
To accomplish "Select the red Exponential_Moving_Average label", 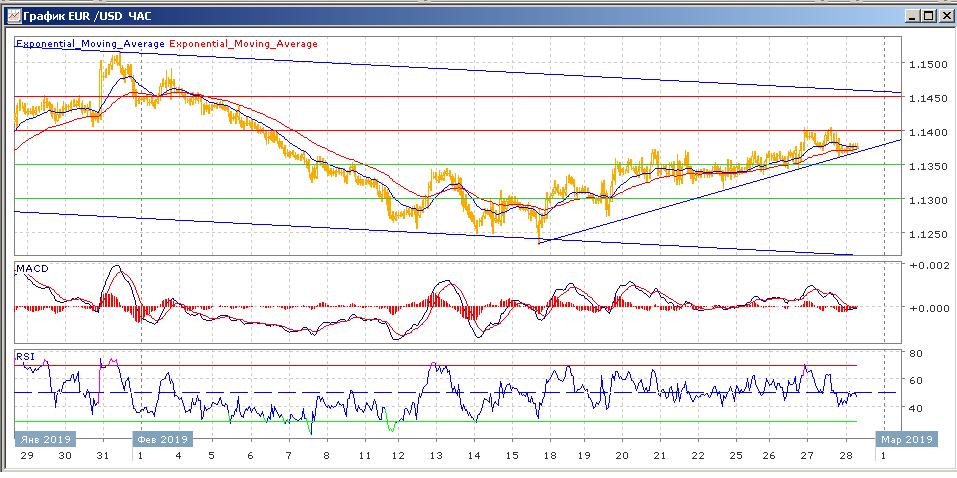I will pyautogui.click(x=244, y=44).
